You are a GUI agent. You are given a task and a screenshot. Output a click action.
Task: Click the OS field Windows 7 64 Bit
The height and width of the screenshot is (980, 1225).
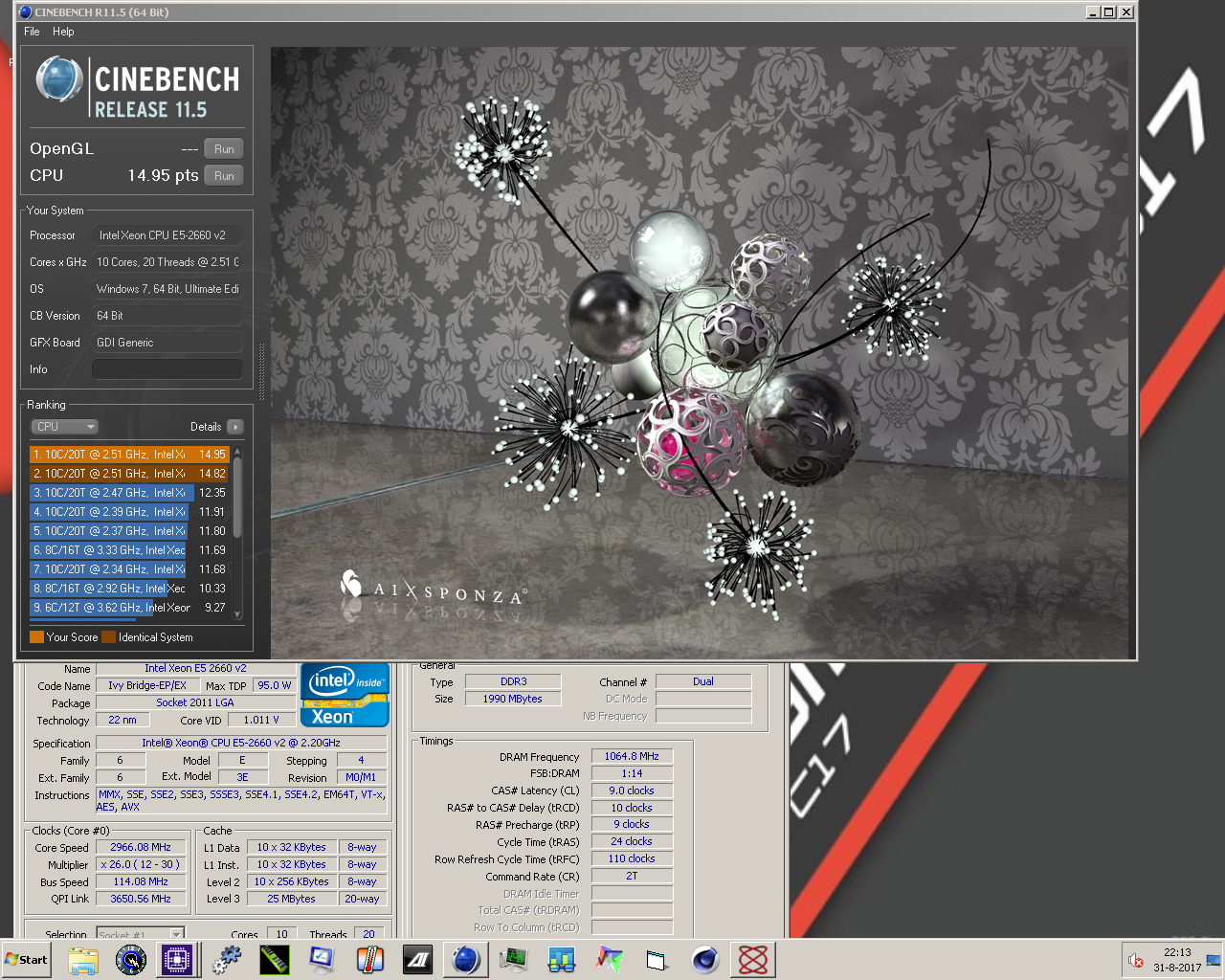(167, 289)
